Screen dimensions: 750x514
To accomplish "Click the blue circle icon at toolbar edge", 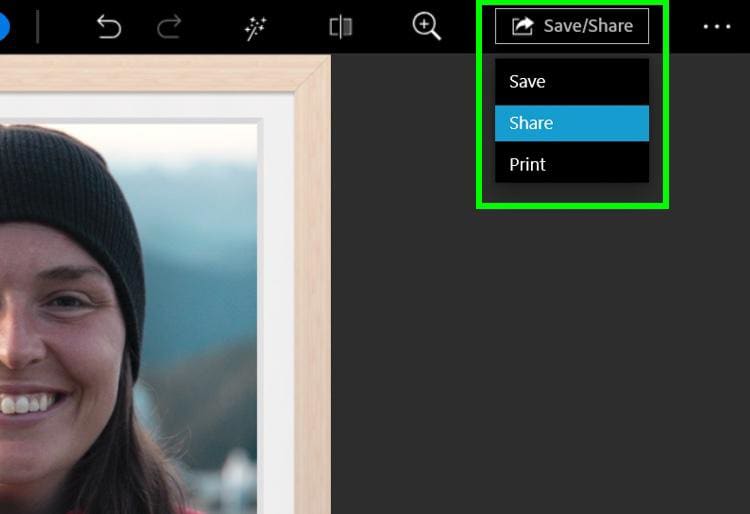I will click(4, 26).
